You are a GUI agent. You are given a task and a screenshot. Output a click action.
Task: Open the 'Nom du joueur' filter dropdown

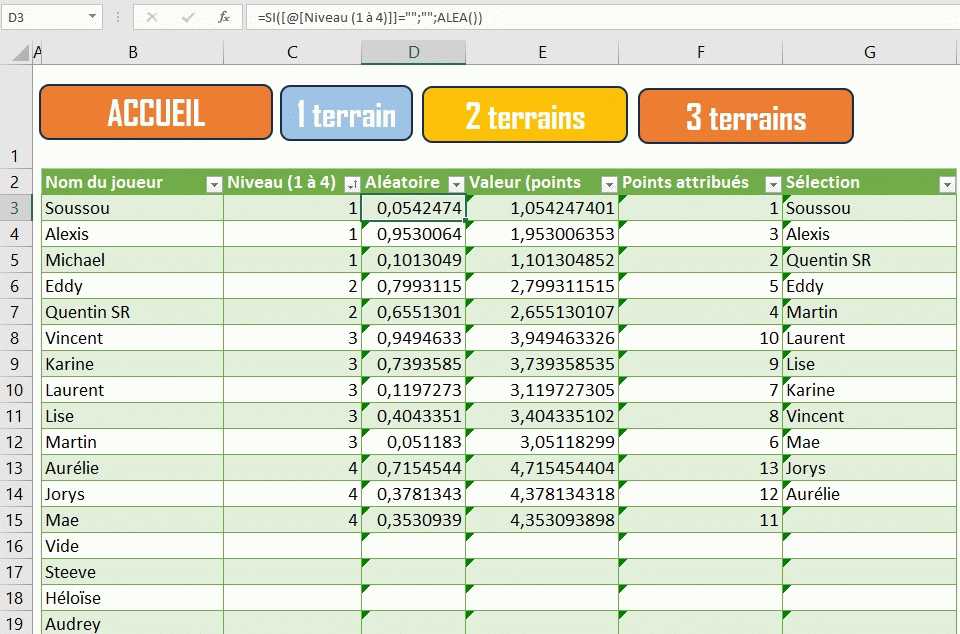point(213,184)
